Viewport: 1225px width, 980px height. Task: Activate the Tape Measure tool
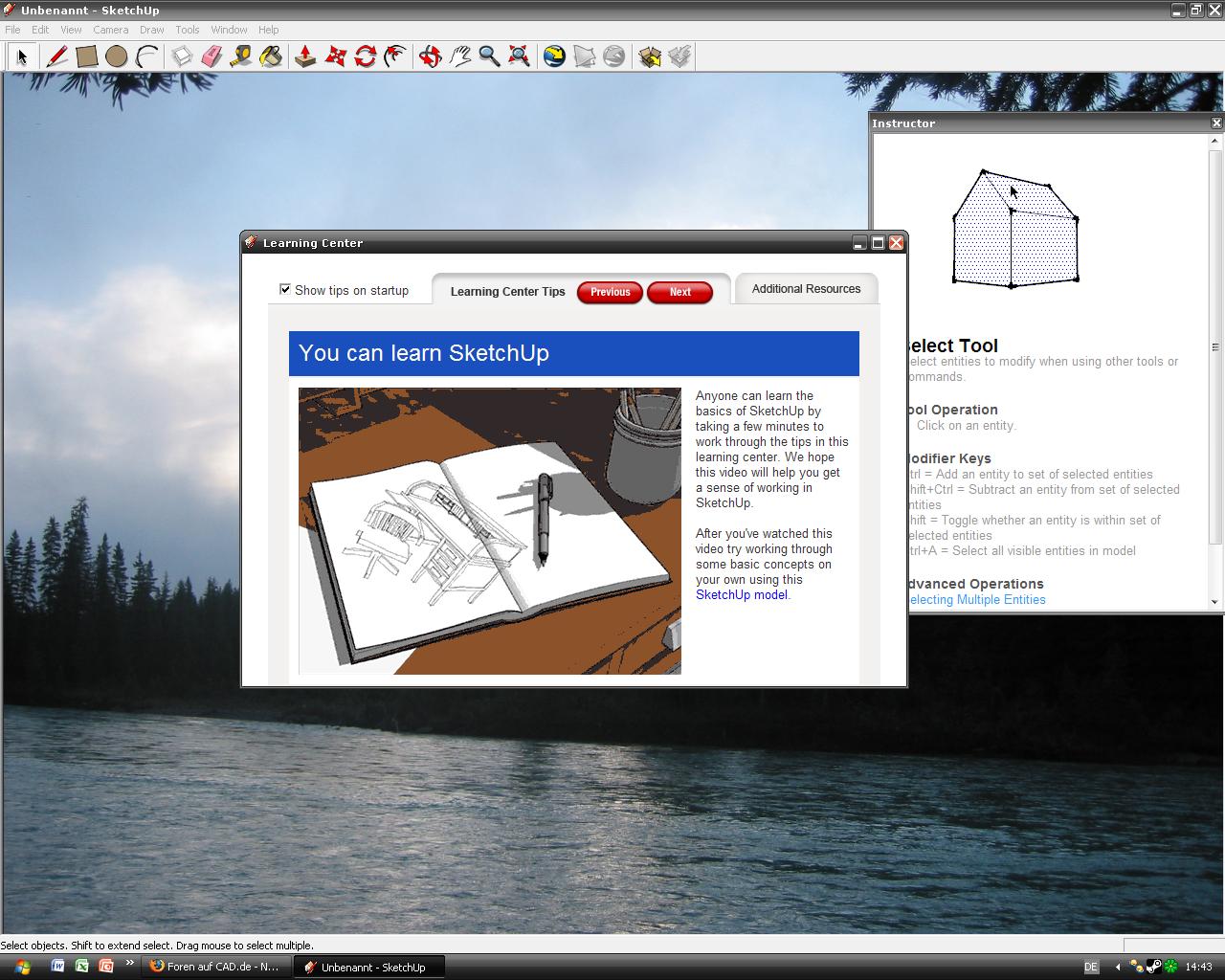(241, 57)
